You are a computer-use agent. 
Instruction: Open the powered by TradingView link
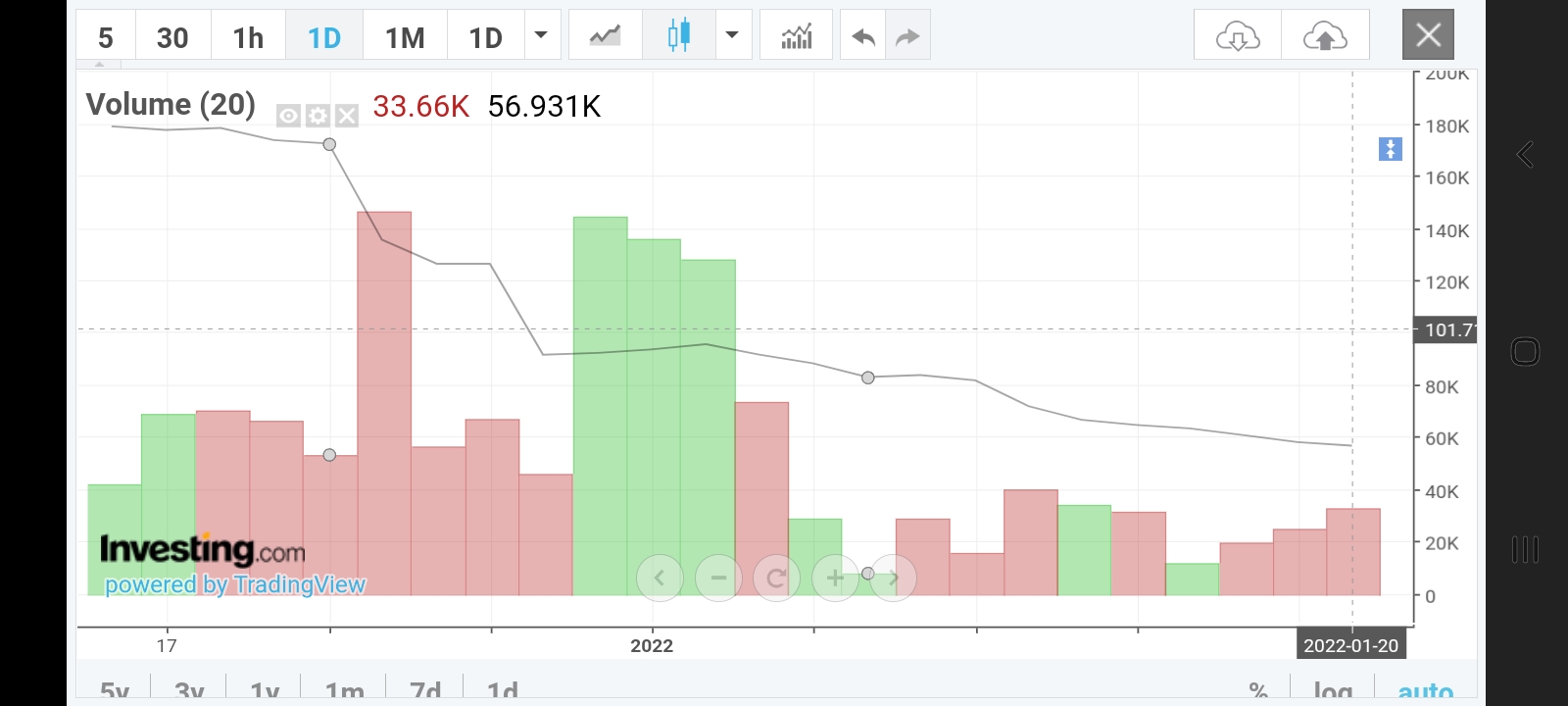(x=235, y=584)
